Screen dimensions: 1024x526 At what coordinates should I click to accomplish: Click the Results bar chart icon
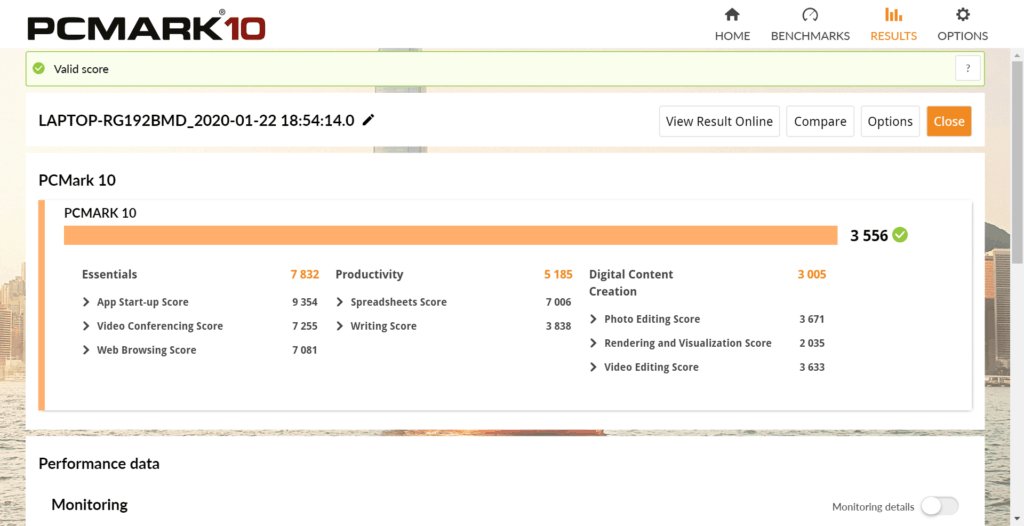(x=893, y=15)
